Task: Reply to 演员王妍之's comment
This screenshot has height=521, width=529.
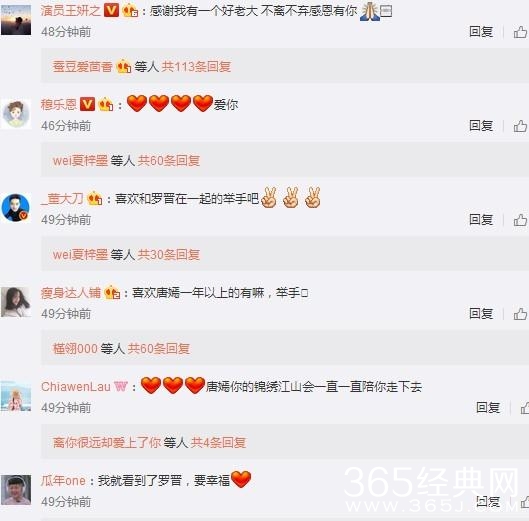Action: pos(481,32)
